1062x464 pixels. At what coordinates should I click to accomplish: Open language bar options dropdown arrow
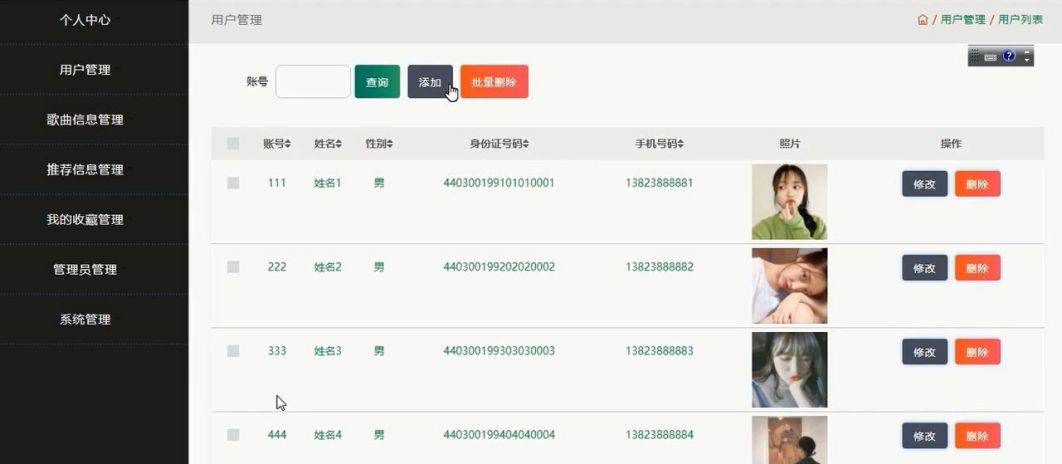1027,60
